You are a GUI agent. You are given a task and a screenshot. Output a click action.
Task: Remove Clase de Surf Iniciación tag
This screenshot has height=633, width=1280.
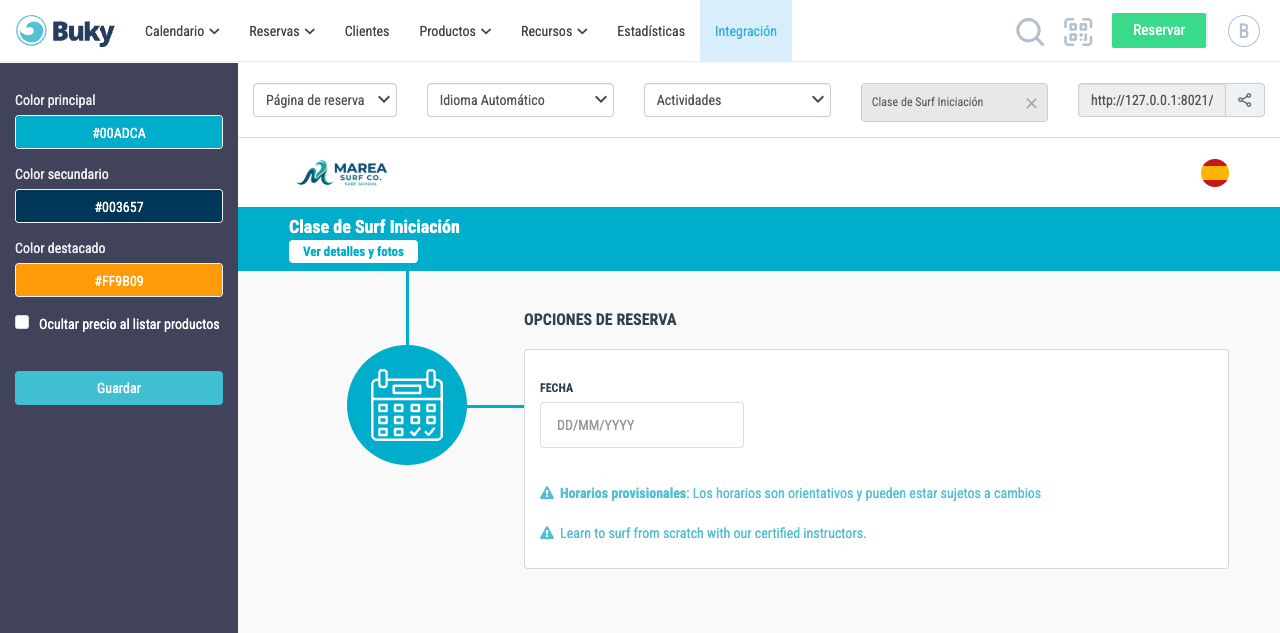1031,103
